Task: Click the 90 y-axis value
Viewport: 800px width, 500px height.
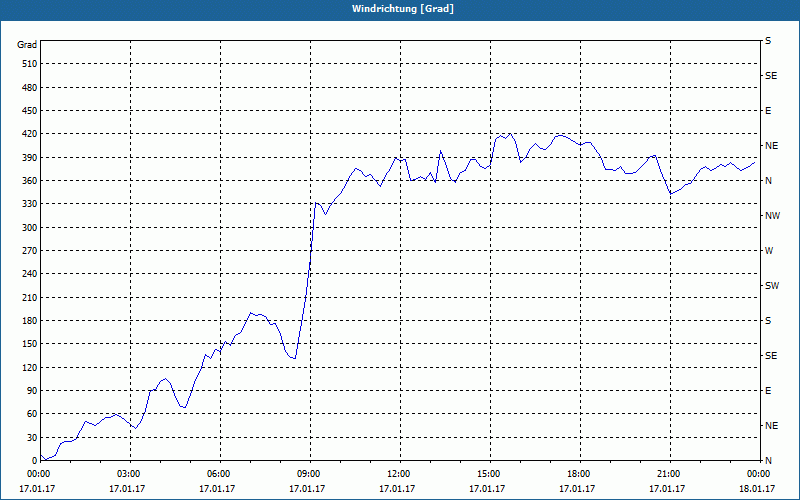Action: pyautogui.click(x=32, y=391)
